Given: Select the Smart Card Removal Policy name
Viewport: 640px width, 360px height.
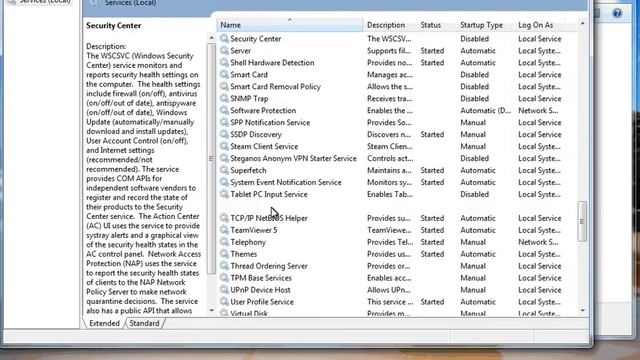Looking at the screenshot, I should [276, 87].
